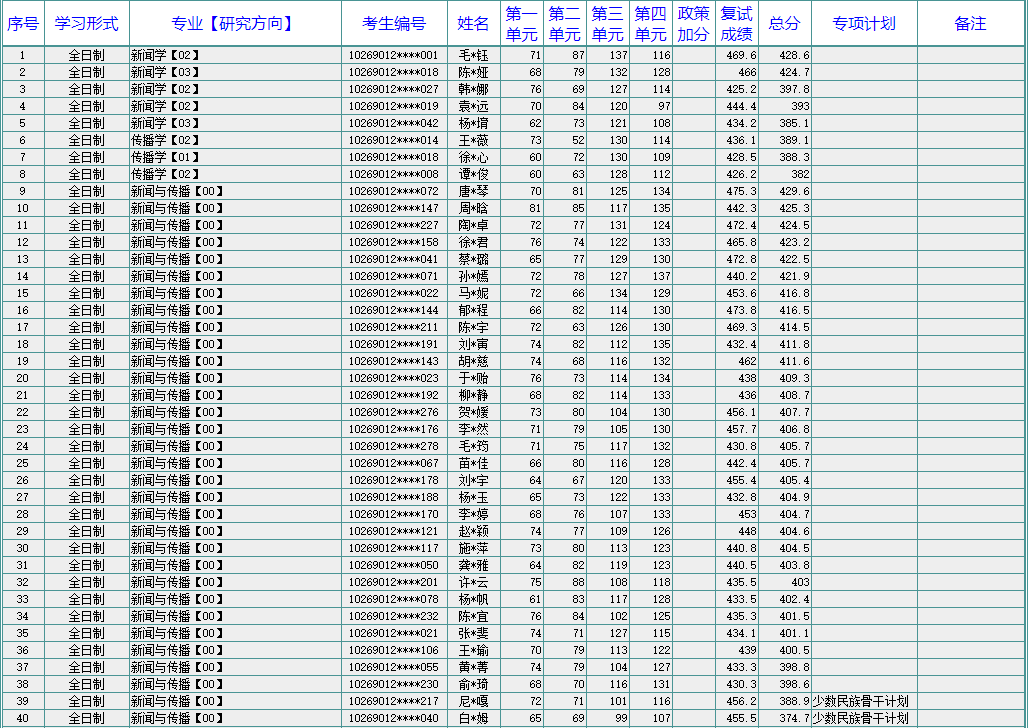The width and height of the screenshot is (1028, 728).
Task: Click the 专项计划 column header
Action: pyautogui.click(x=863, y=24)
